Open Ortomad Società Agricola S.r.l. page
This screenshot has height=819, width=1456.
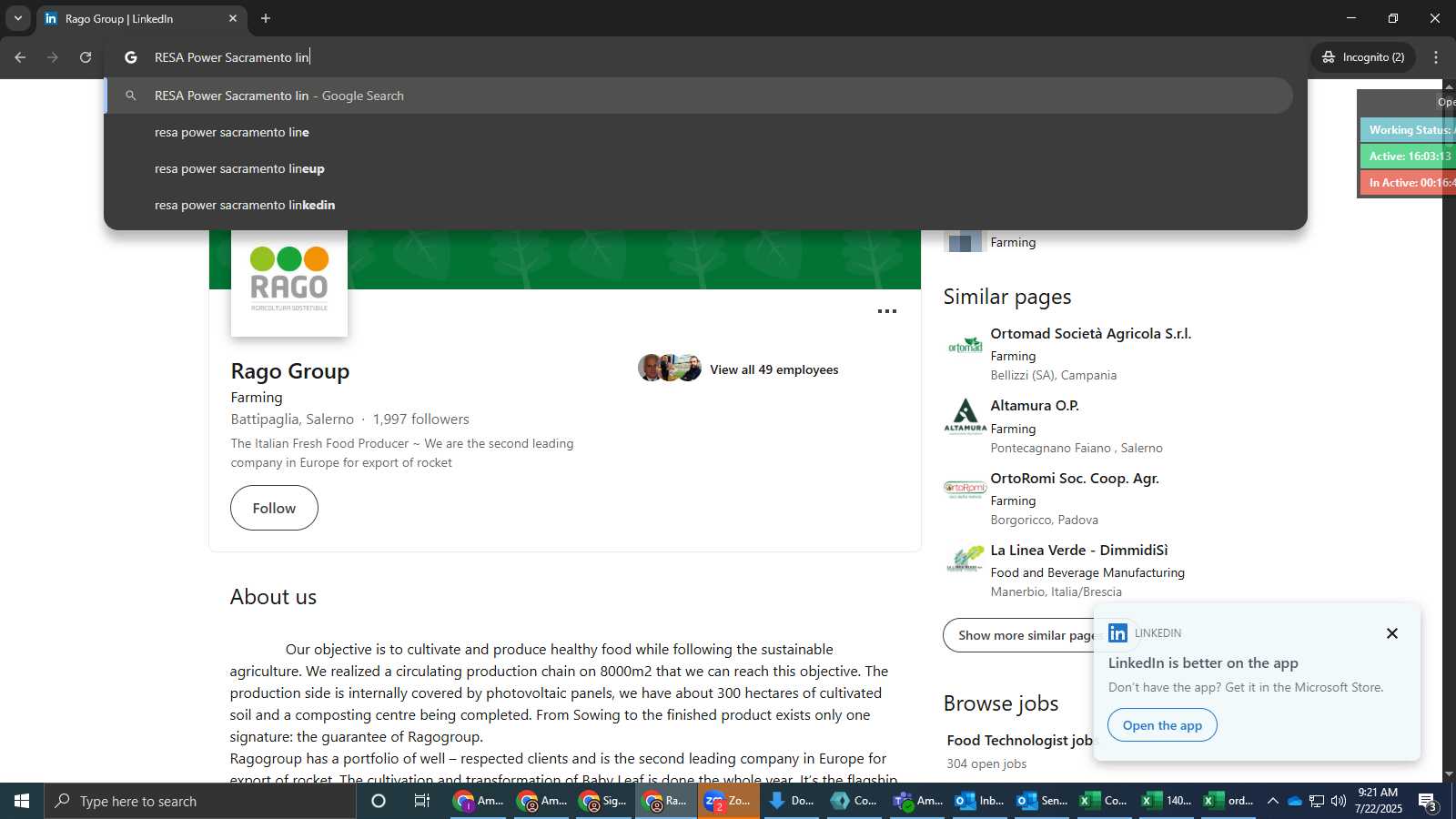[x=1090, y=334]
